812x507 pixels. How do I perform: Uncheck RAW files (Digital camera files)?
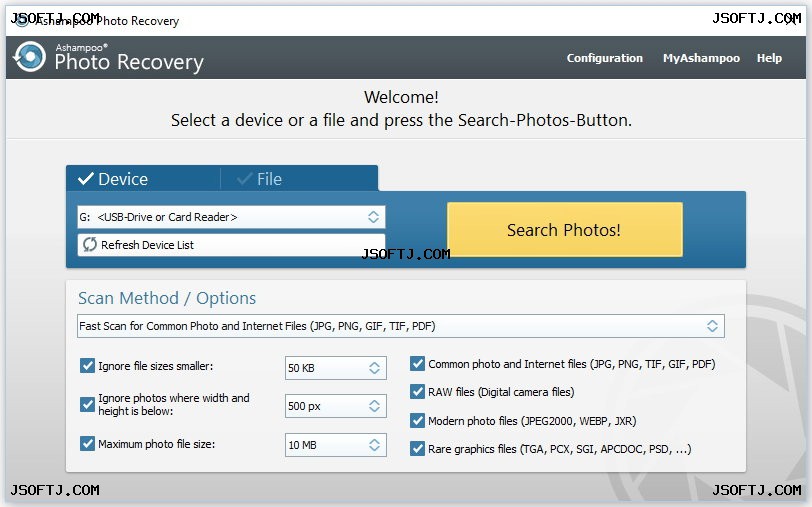417,392
